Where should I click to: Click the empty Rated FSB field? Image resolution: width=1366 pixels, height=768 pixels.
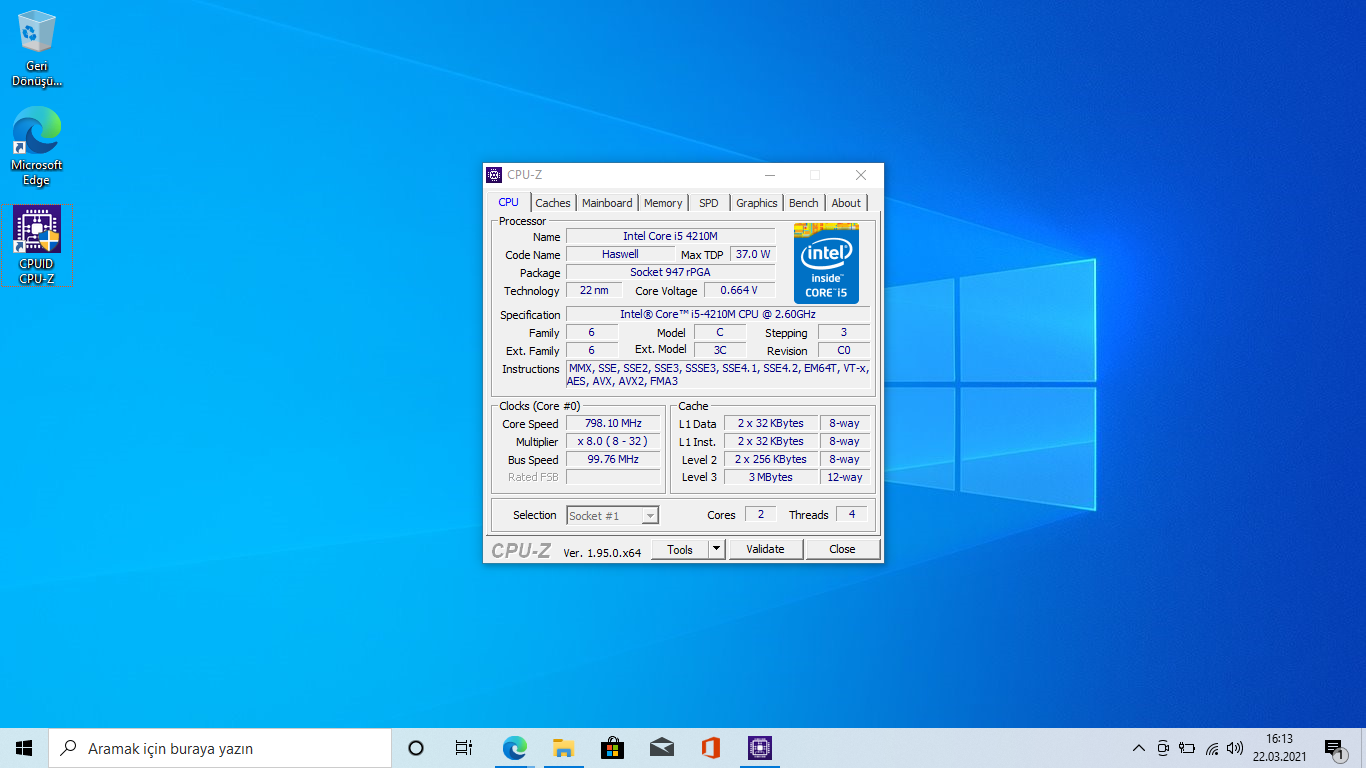613,477
